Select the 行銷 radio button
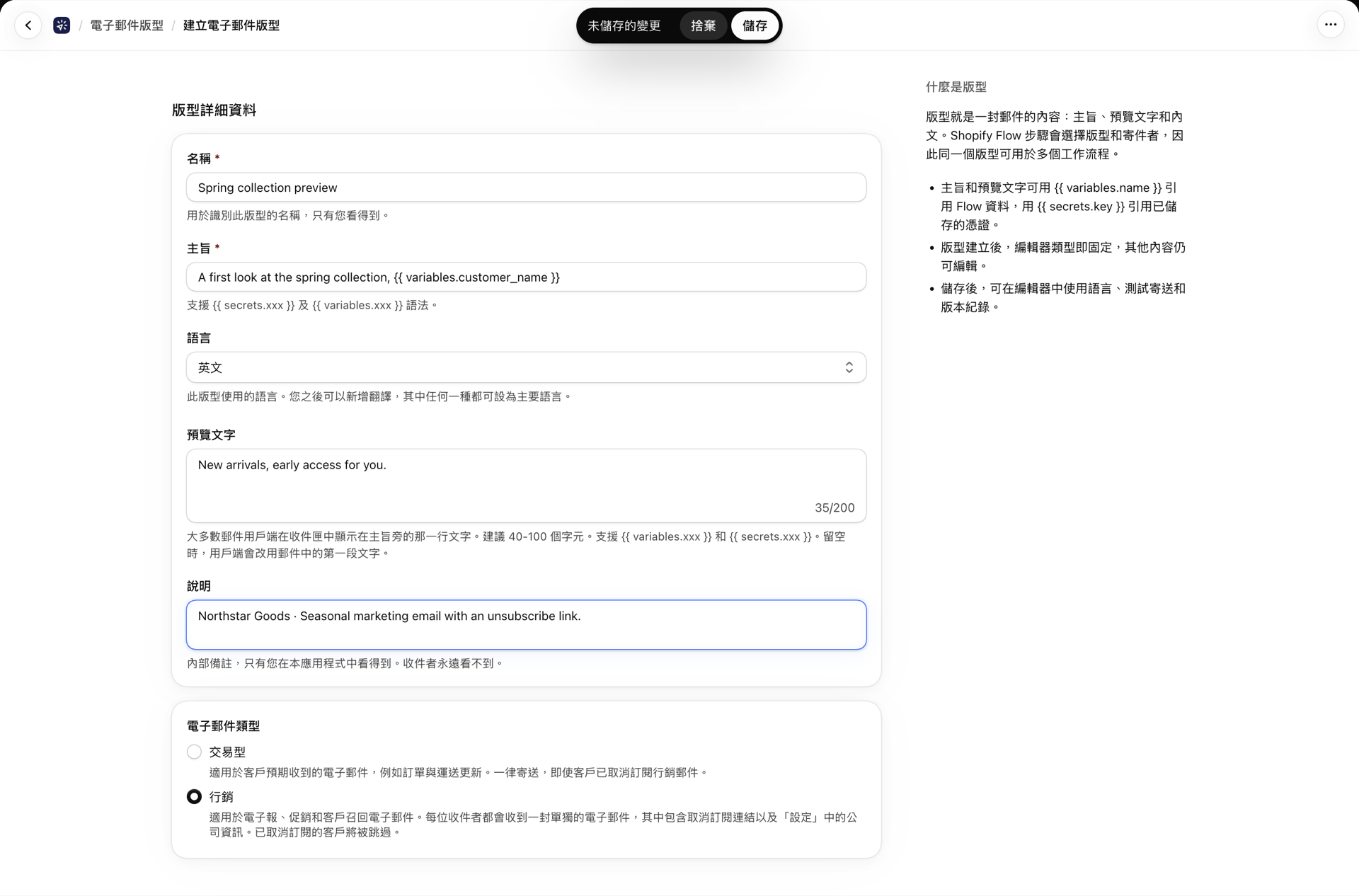The height and width of the screenshot is (896, 1359). 194,797
